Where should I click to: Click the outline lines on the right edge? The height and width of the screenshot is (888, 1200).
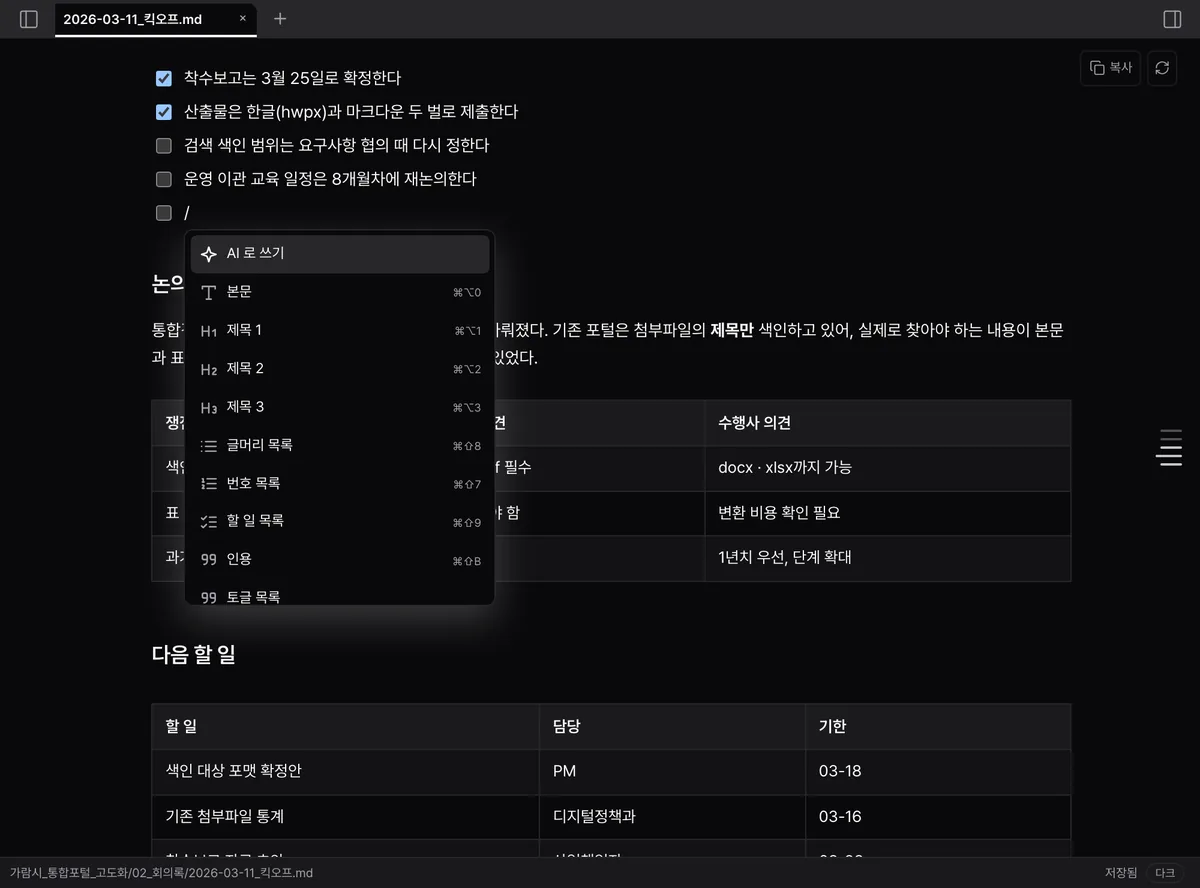pyautogui.click(x=1169, y=446)
